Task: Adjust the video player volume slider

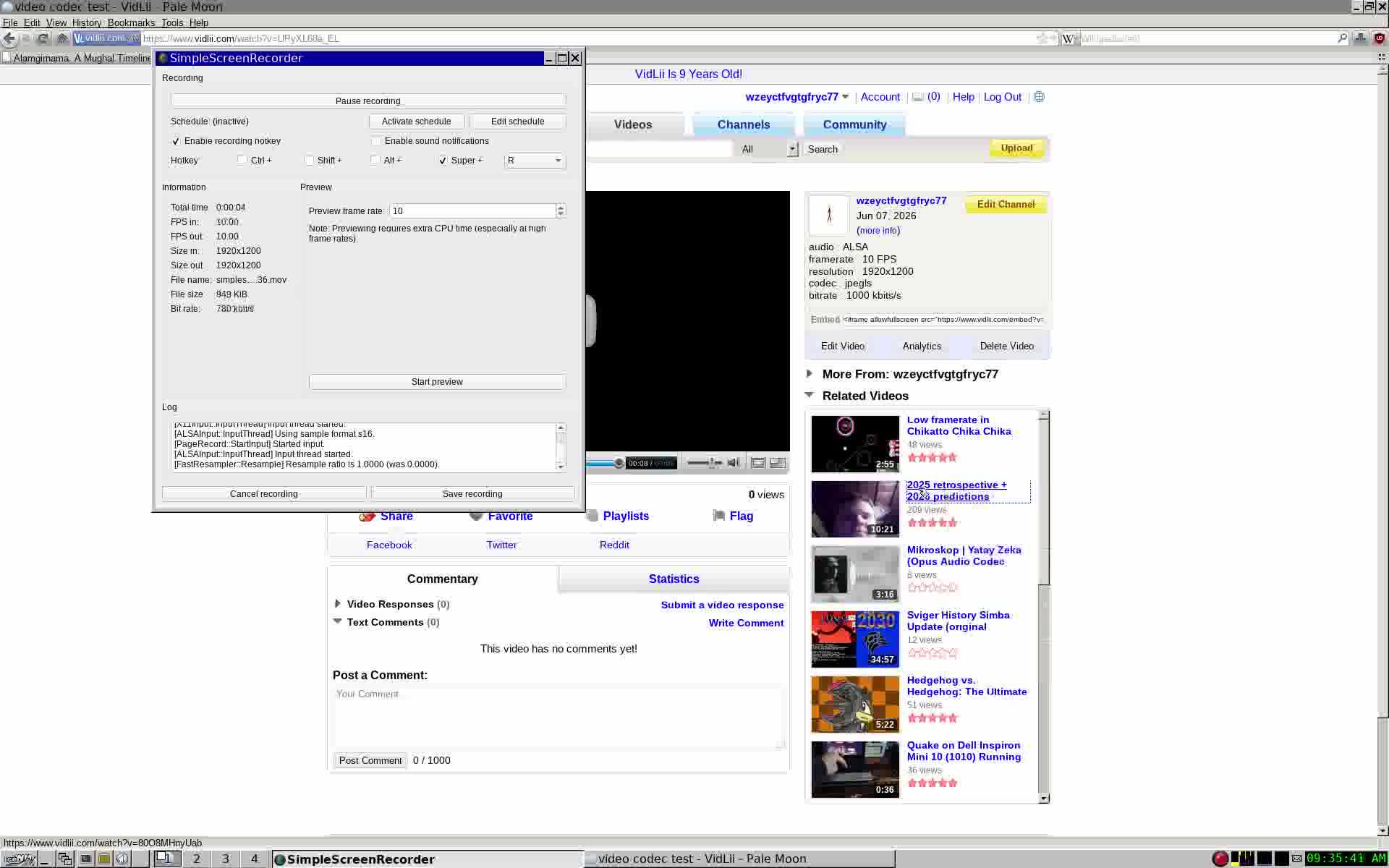Action: (704, 463)
